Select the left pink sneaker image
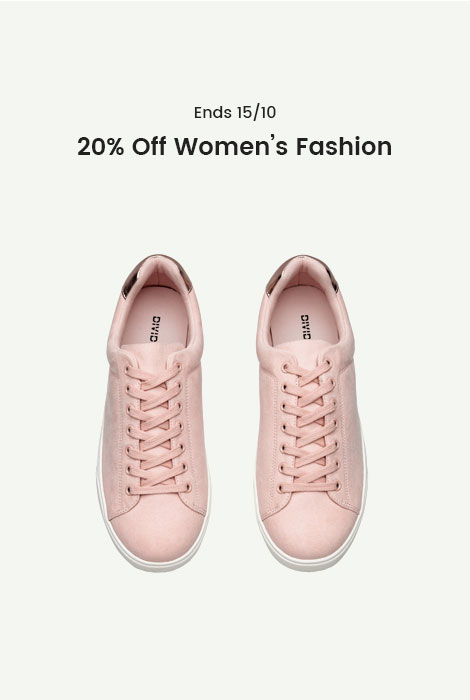This screenshot has width=470, height=700. 153,413
